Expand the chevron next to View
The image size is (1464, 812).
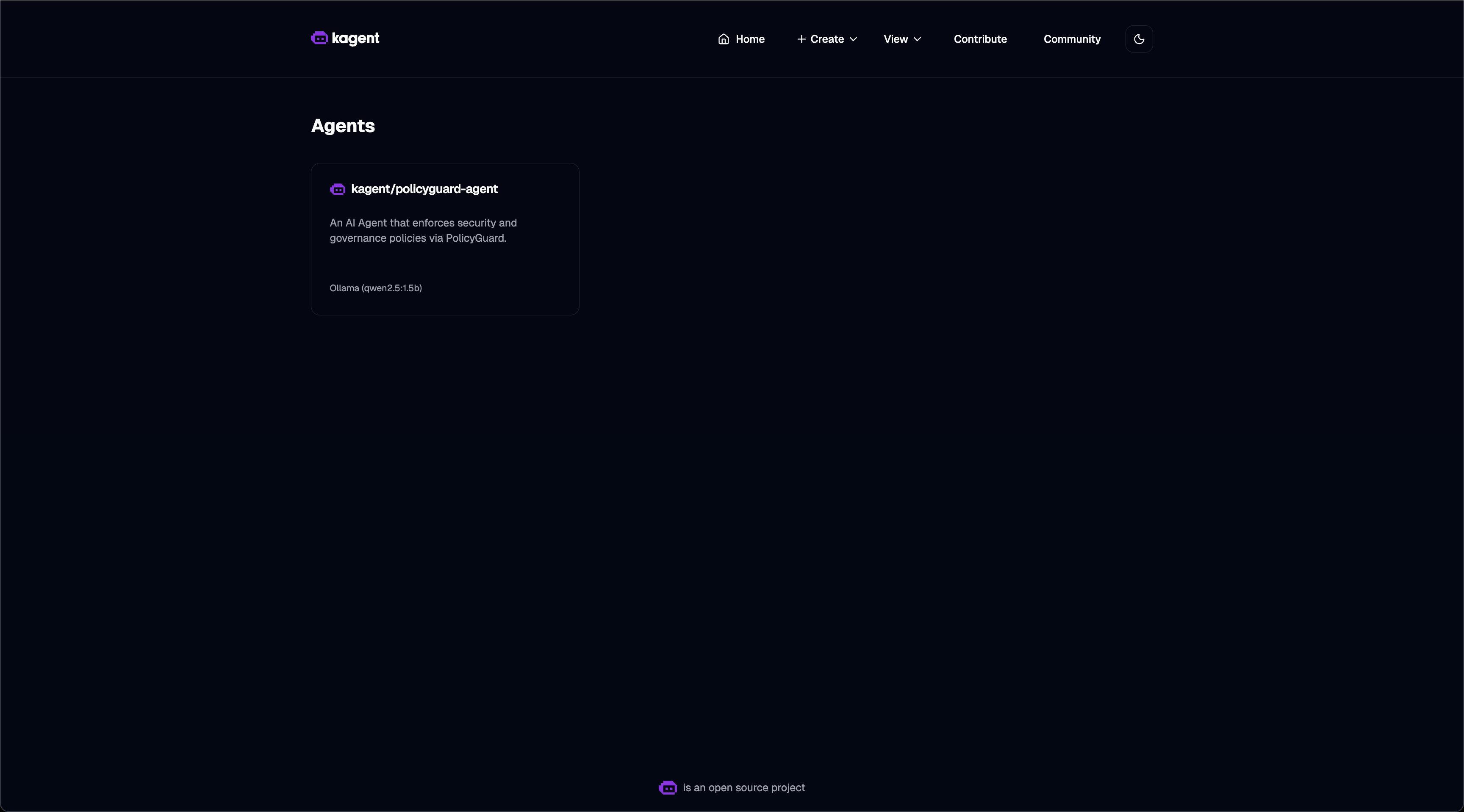(917, 39)
